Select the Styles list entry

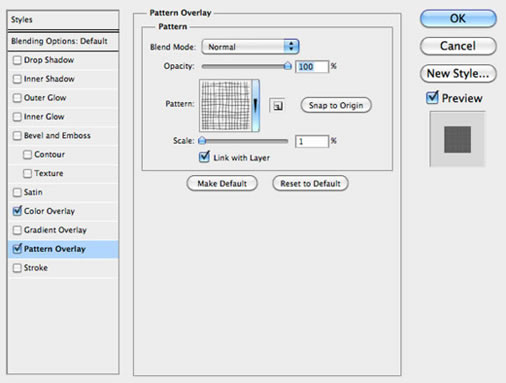[x=63, y=20]
